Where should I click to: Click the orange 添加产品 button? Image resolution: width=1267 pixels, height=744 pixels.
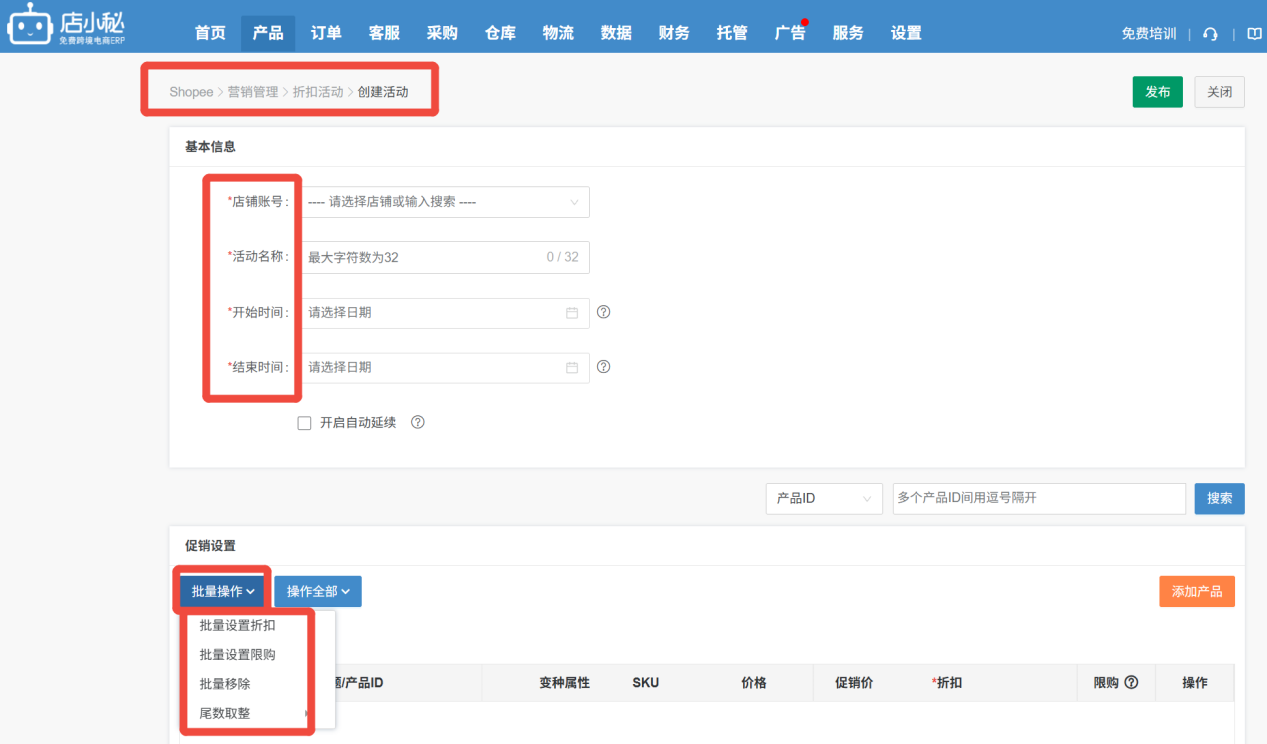1197,591
